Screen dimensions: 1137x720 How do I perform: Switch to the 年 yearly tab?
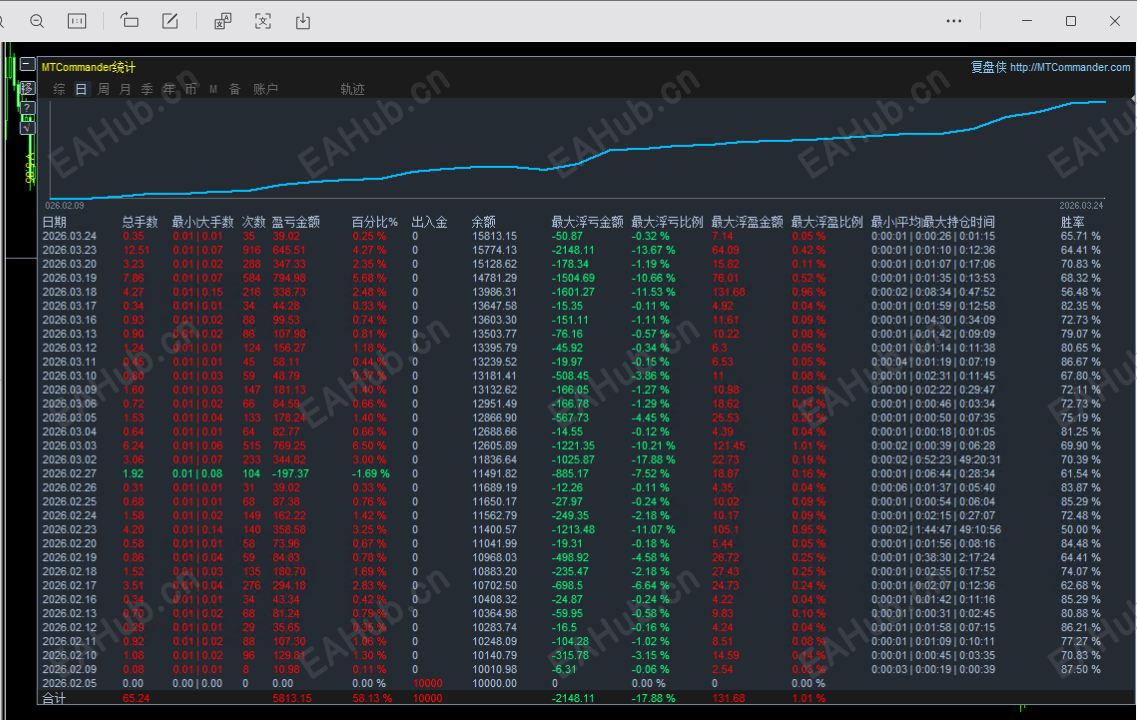point(169,89)
